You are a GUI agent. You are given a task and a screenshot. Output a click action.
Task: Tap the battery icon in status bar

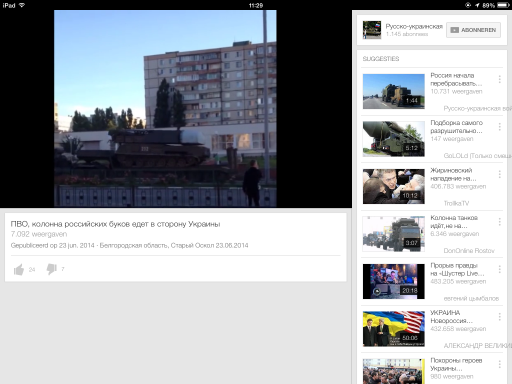pos(503,5)
